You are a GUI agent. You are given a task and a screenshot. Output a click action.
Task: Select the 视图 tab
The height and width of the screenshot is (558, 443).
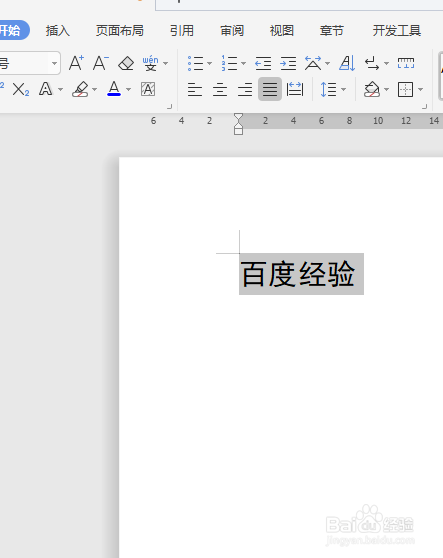click(x=282, y=31)
